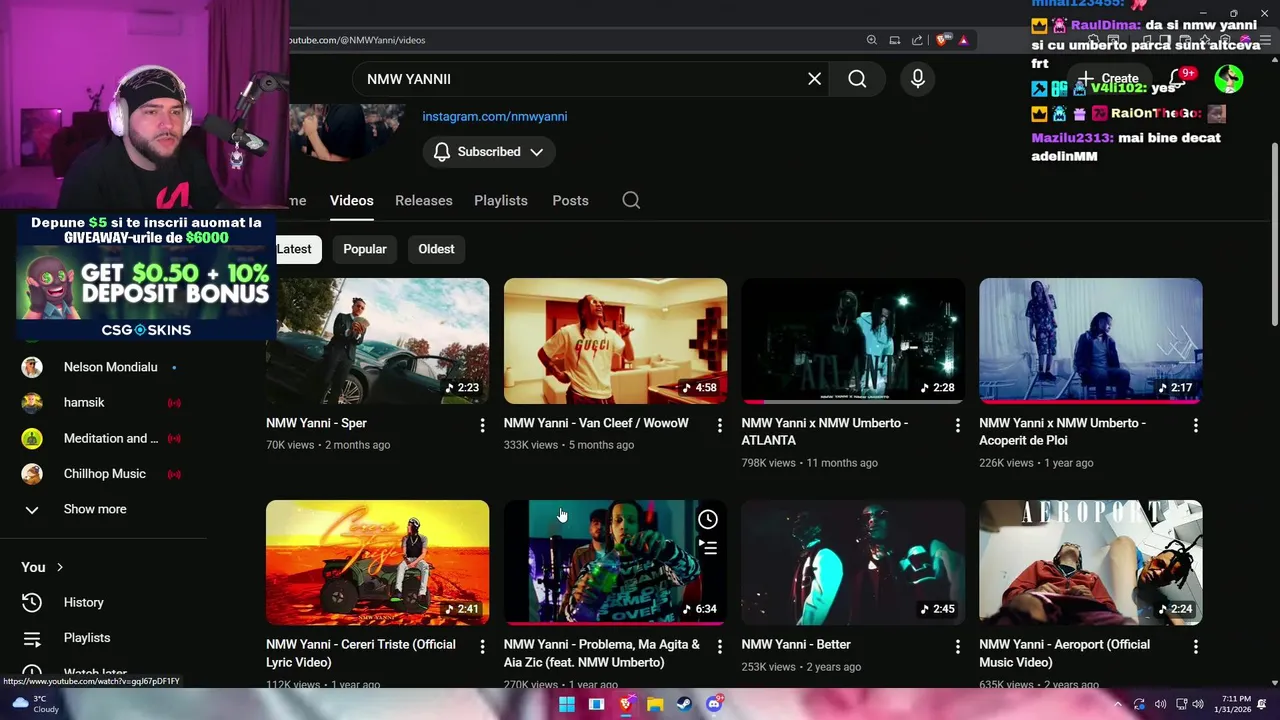Open options menu for NMW Yanni - Better
Viewport: 1280px width, 720px height.
(x=957, y=647)
